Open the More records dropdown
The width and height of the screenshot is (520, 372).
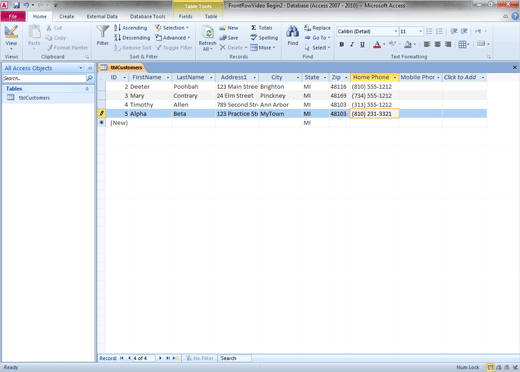[x=263, y=48]
